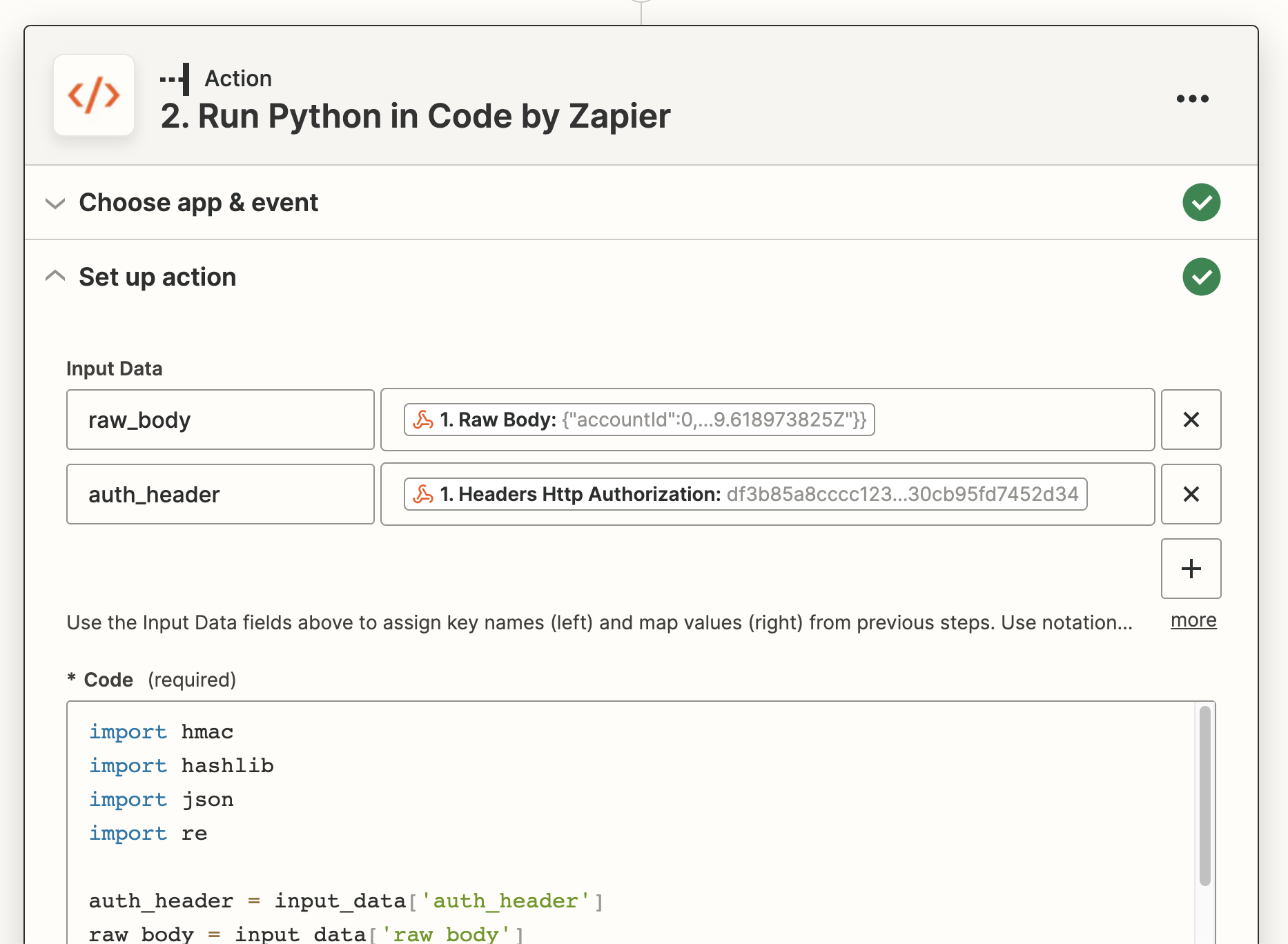Click the Webhooks icon in Authorization pill
The width and height of the screenshot is (1288, 944).
point(423,494)
